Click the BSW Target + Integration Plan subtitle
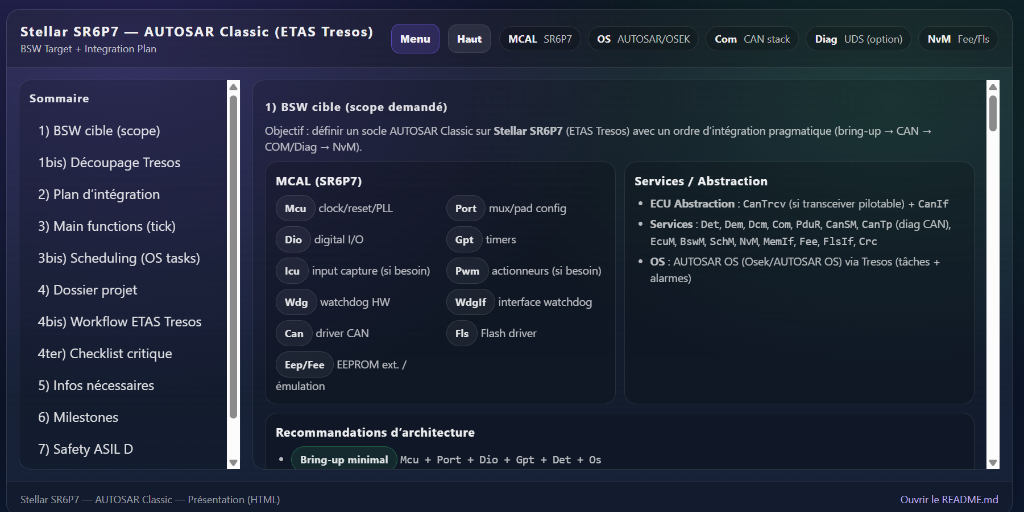The height and width of the screenshot is (512, 1024). pos(88,49)
